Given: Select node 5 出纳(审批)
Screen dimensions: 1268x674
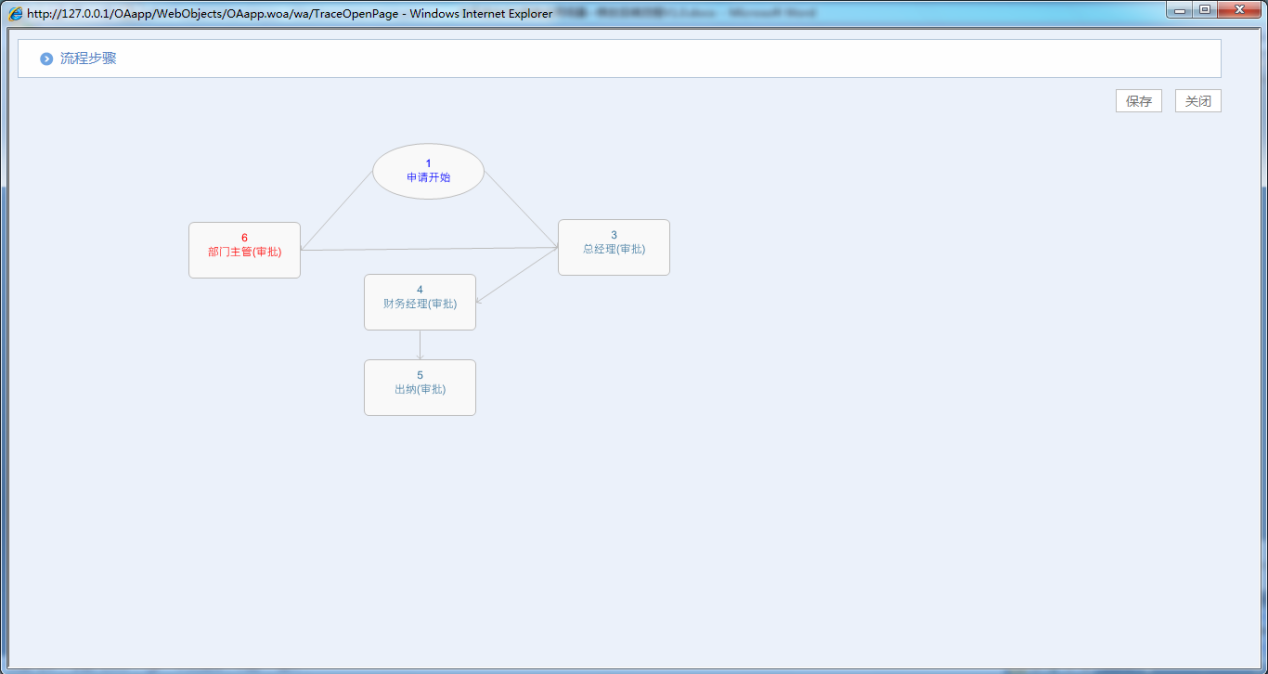Looking at the screenshot, I should (x=419, y=387).
